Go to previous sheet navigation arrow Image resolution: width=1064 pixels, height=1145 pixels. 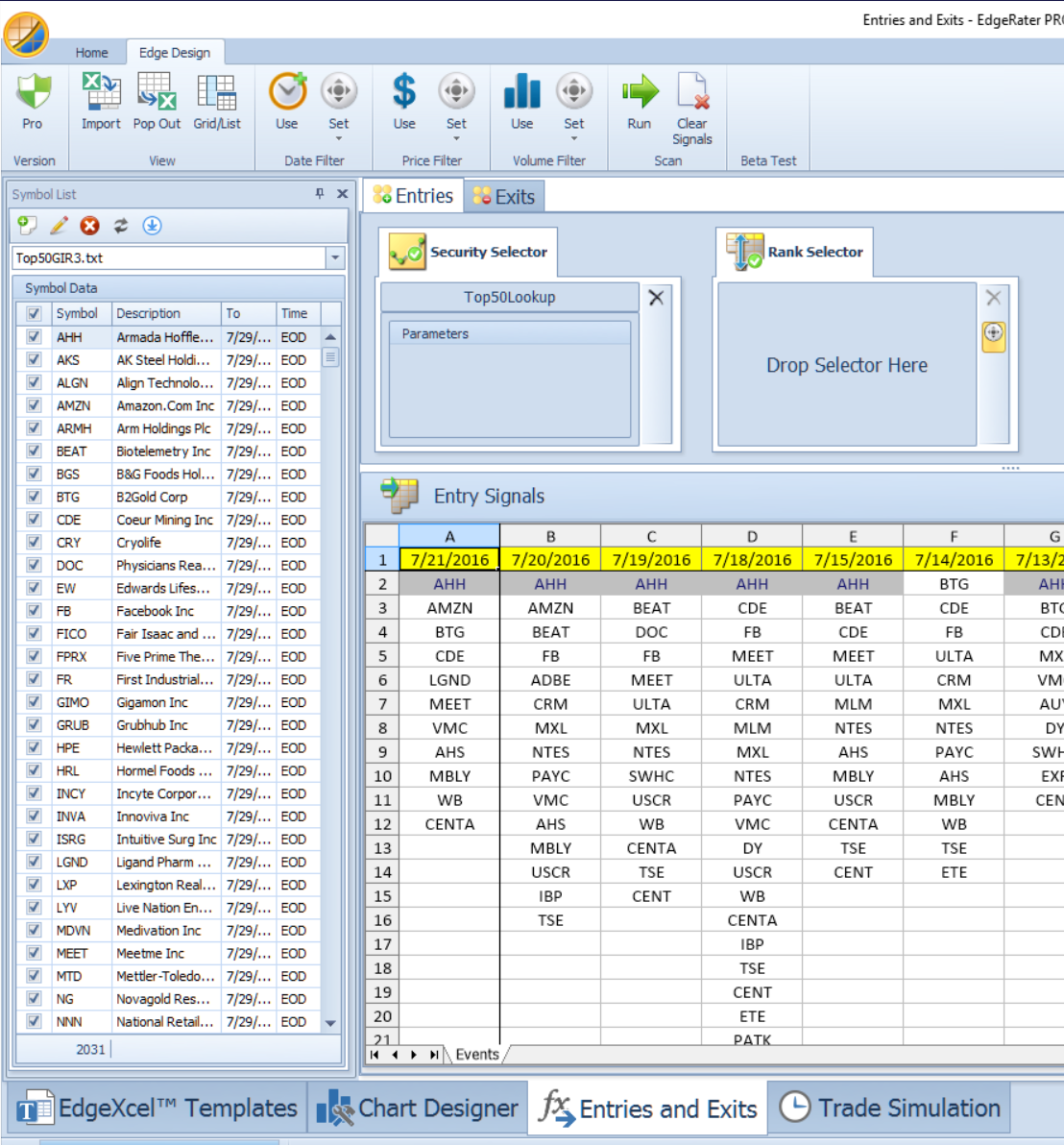(x=395, y=1055)
